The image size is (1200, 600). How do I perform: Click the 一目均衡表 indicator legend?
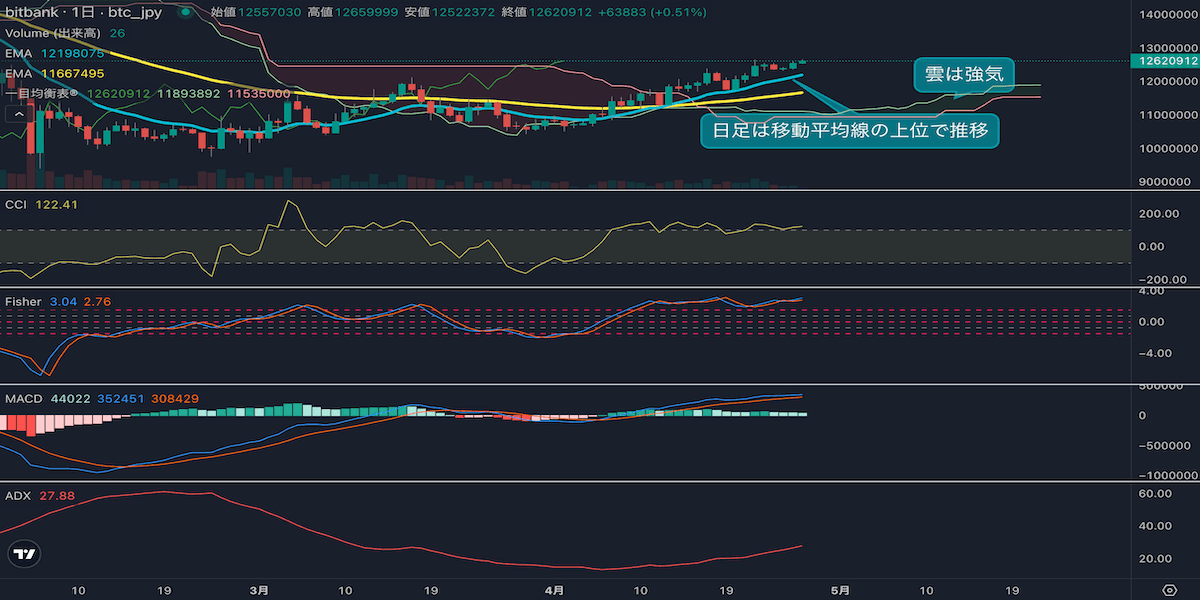(x=48, y=93)
